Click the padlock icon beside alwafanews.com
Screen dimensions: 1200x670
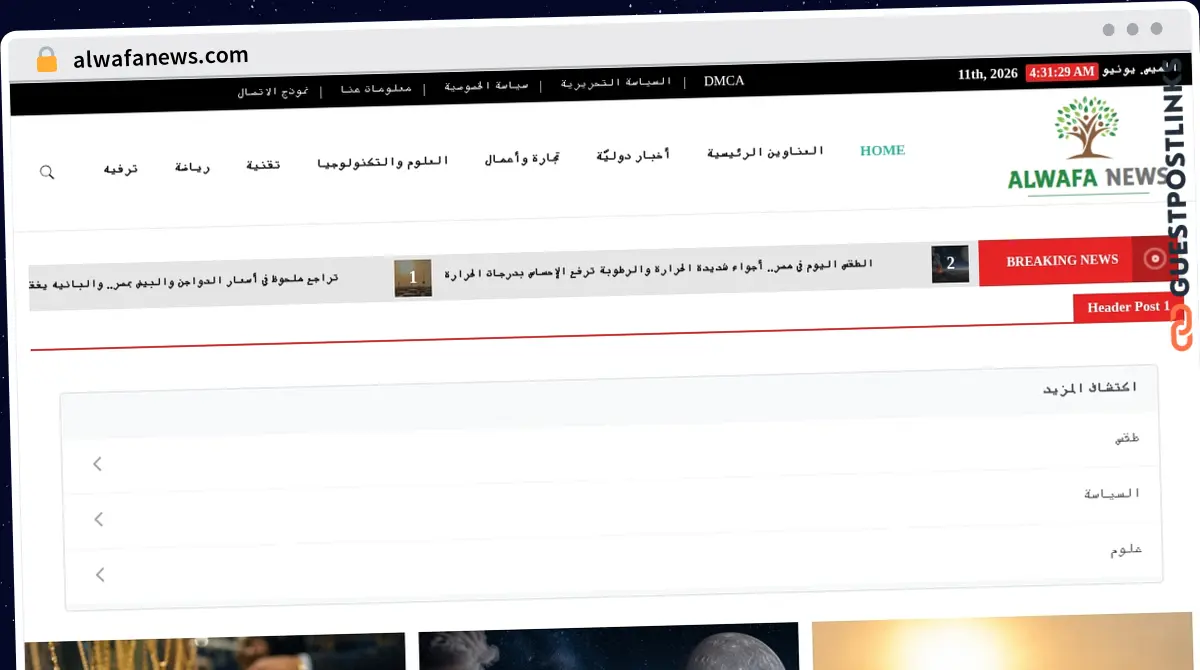coord(46,59)
